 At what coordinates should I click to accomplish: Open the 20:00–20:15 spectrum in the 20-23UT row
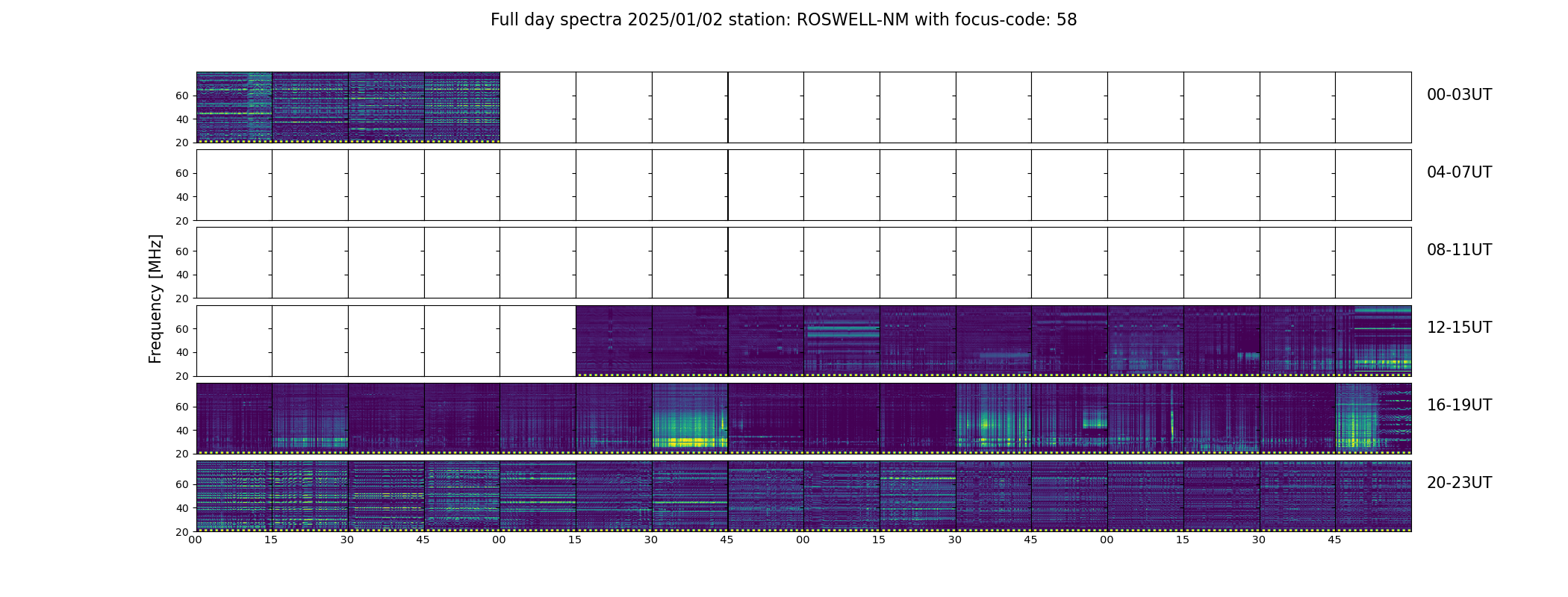pyautogui.click(x=234, y=496)
